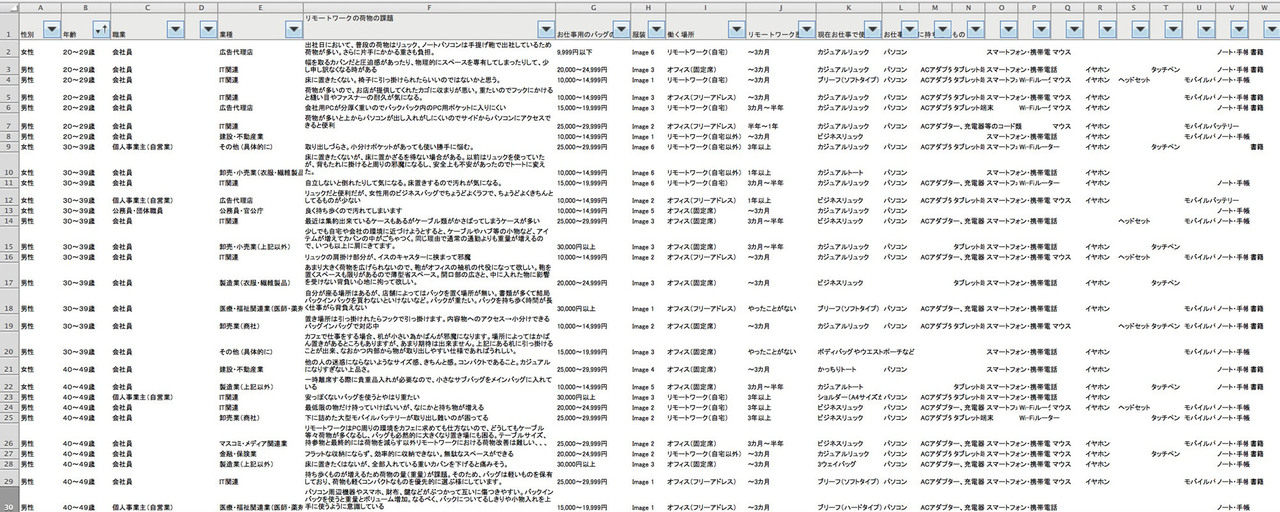
Task: Select column G by its header letter
Action: pyautogui.click(x=593, y=6)
